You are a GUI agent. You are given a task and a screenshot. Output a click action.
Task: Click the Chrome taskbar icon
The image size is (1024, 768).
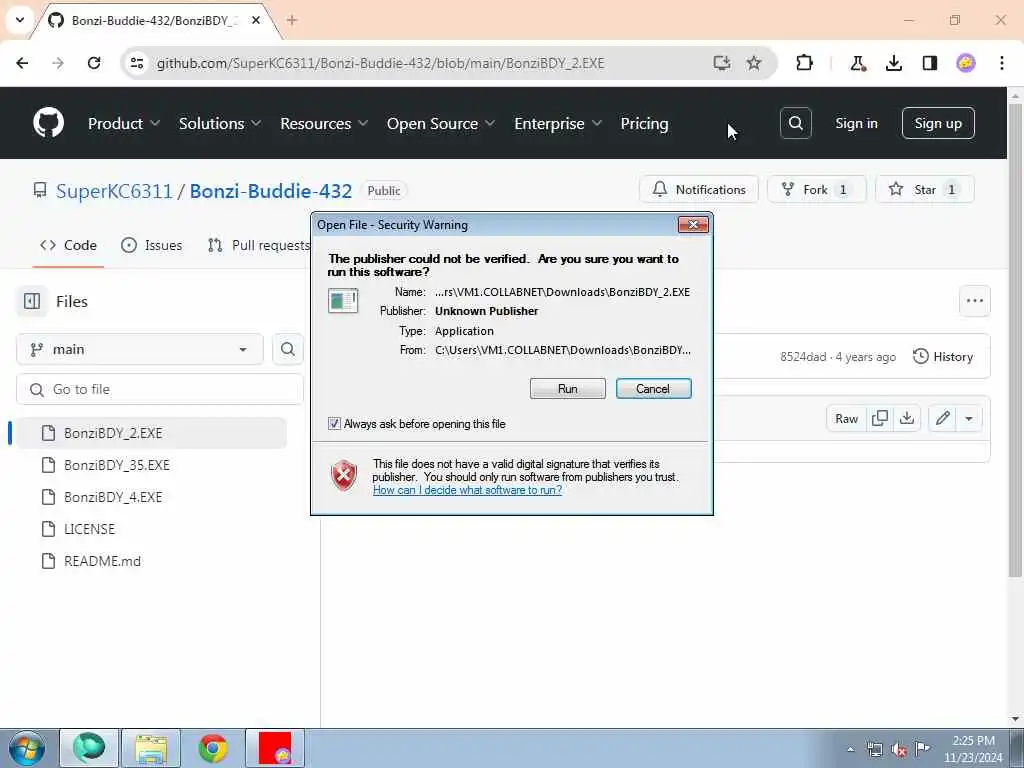[x=213, y=748]
